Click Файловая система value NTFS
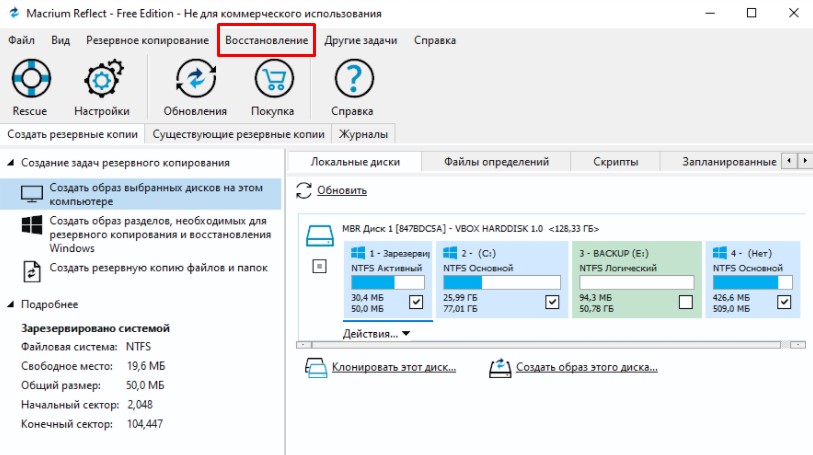Viewport: 813px width, 455px height. [139, 347]
